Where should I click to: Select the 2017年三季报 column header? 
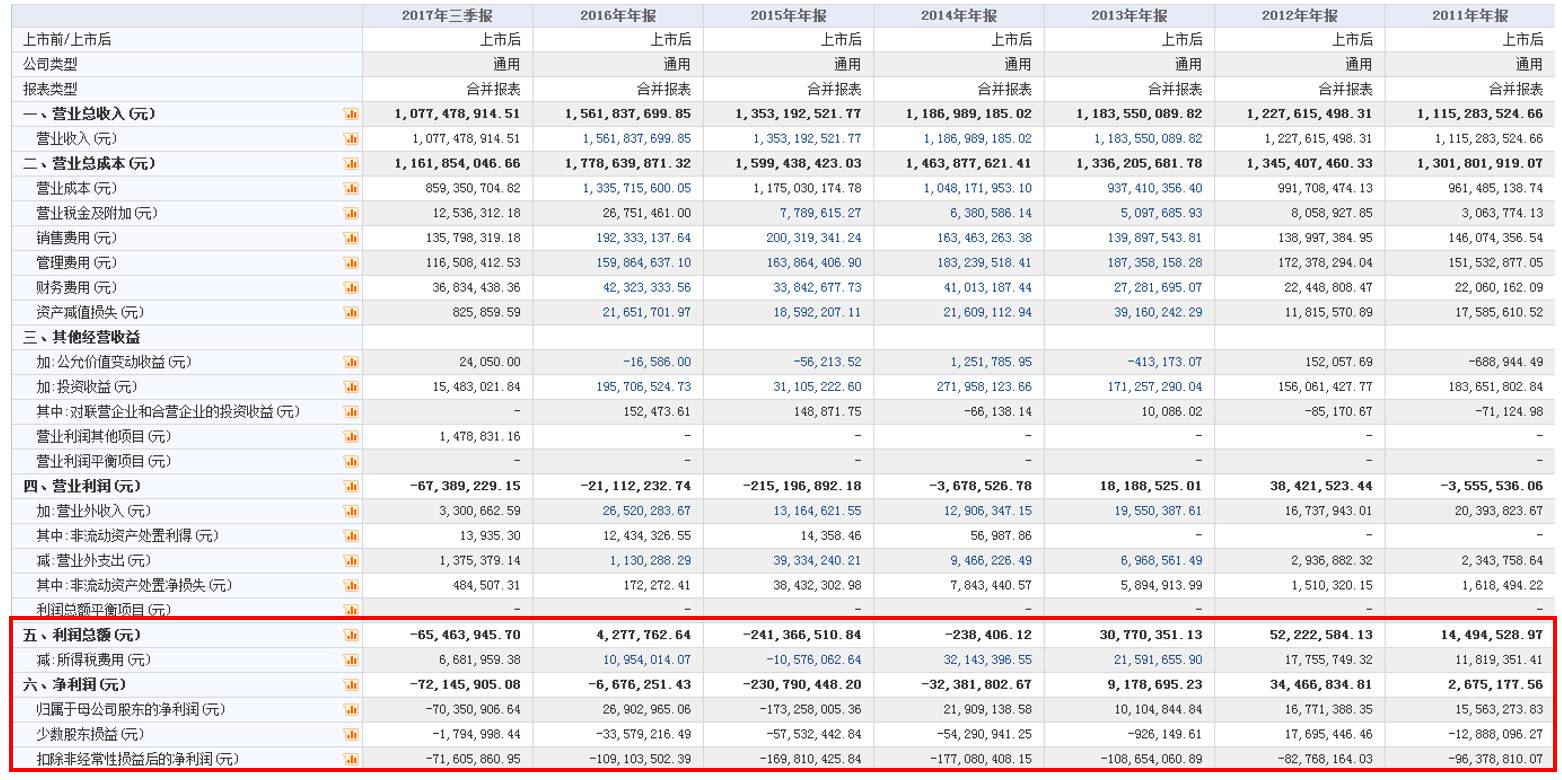(x=447, y=16)
